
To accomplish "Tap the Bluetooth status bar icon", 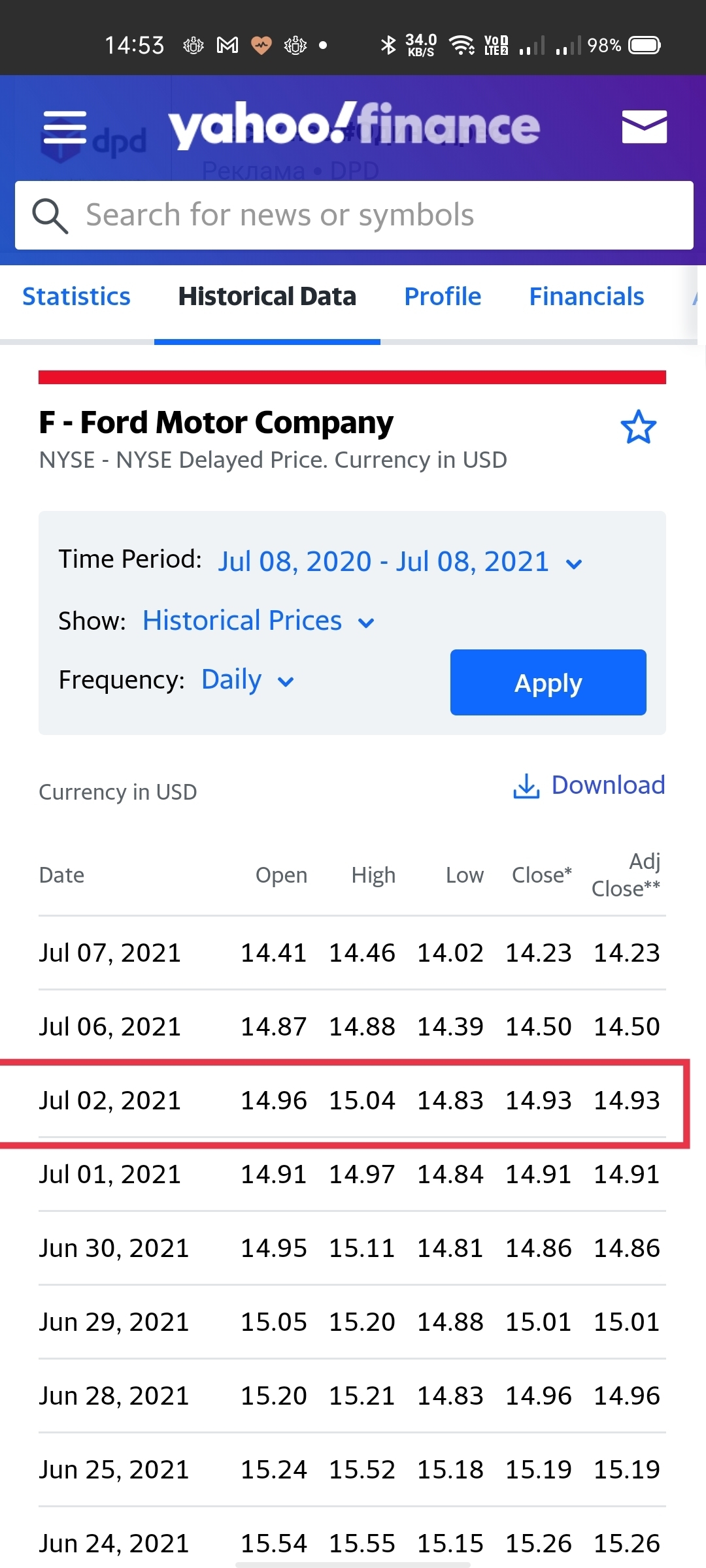I will click(388, 45).
